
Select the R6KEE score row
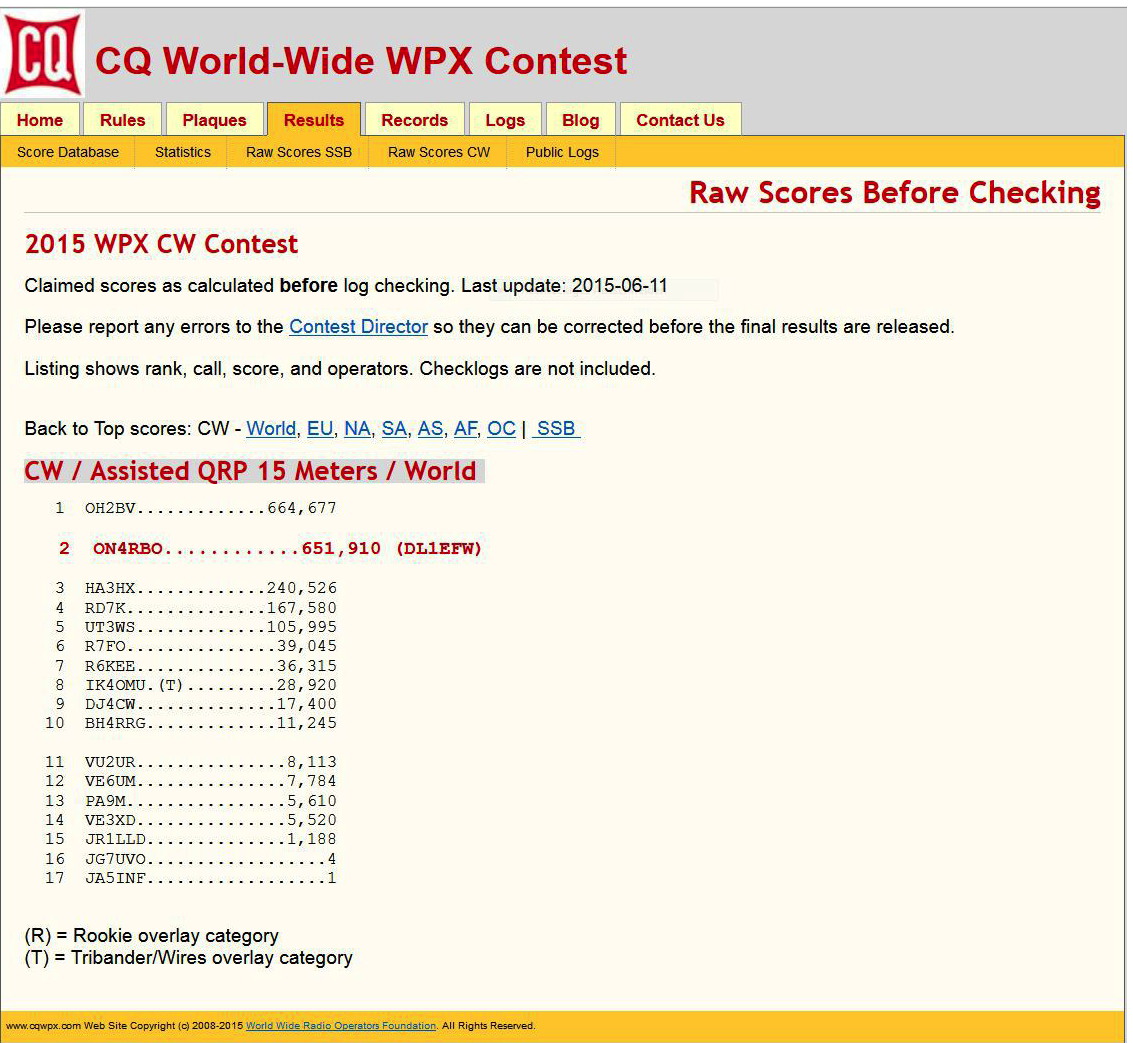point(196,666)
